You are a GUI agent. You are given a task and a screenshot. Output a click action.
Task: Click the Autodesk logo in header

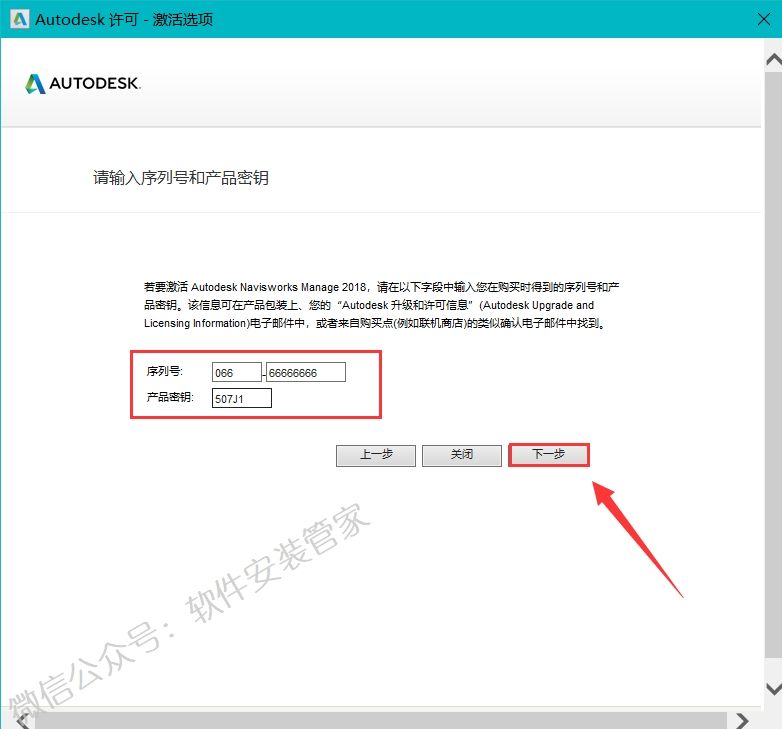coord(83,84)
